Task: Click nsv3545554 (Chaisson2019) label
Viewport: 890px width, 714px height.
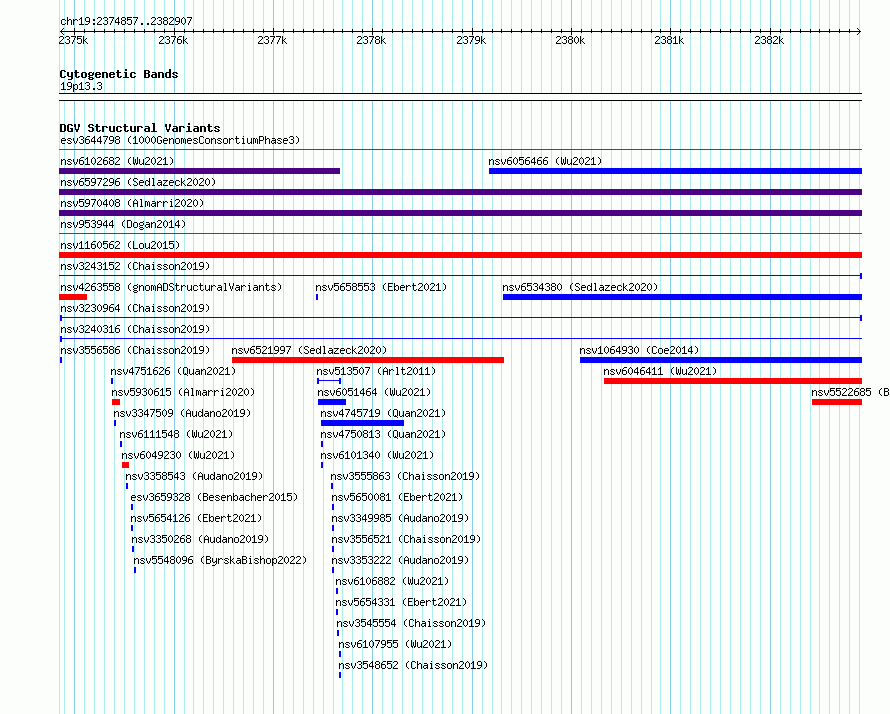Action: (x=412, y=623)
